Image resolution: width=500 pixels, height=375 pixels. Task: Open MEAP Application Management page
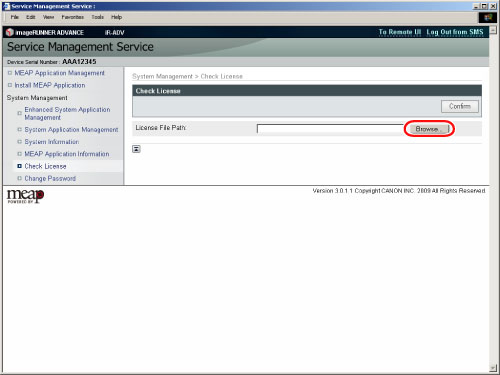click(59, 73)
